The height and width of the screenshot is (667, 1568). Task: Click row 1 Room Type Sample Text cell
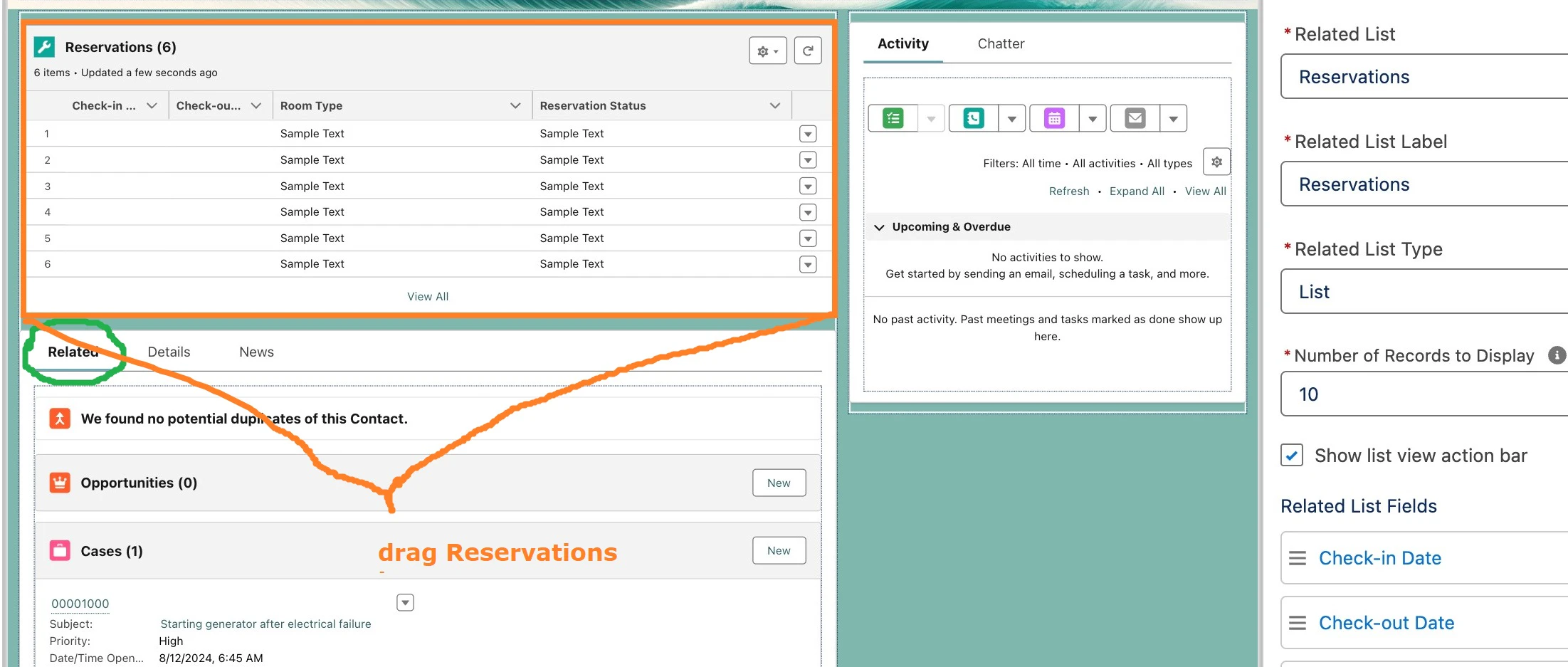tap(312, 134)
